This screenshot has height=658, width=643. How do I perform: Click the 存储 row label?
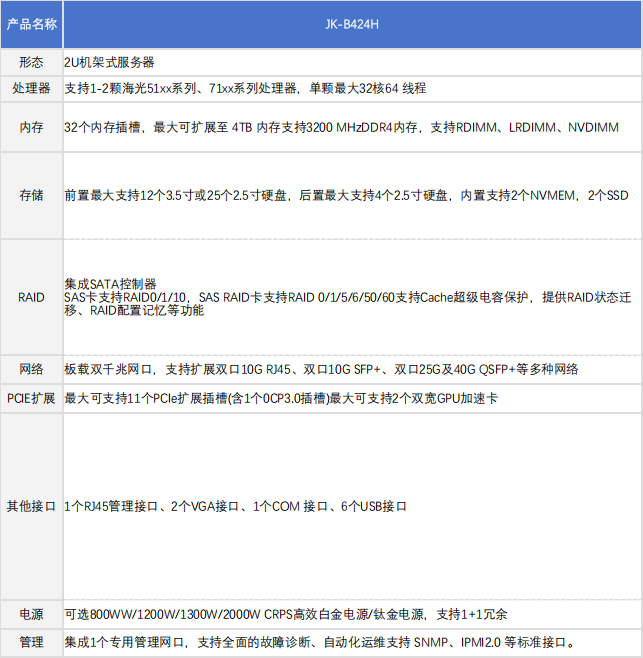(31, 196)
